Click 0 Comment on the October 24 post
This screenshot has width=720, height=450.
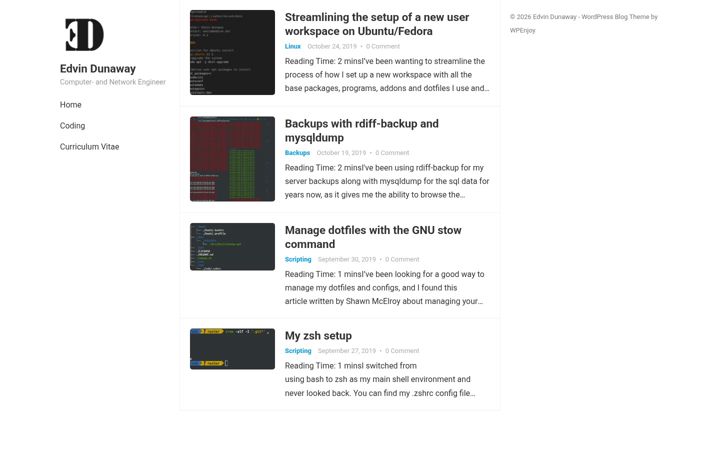tap(383, 46)
